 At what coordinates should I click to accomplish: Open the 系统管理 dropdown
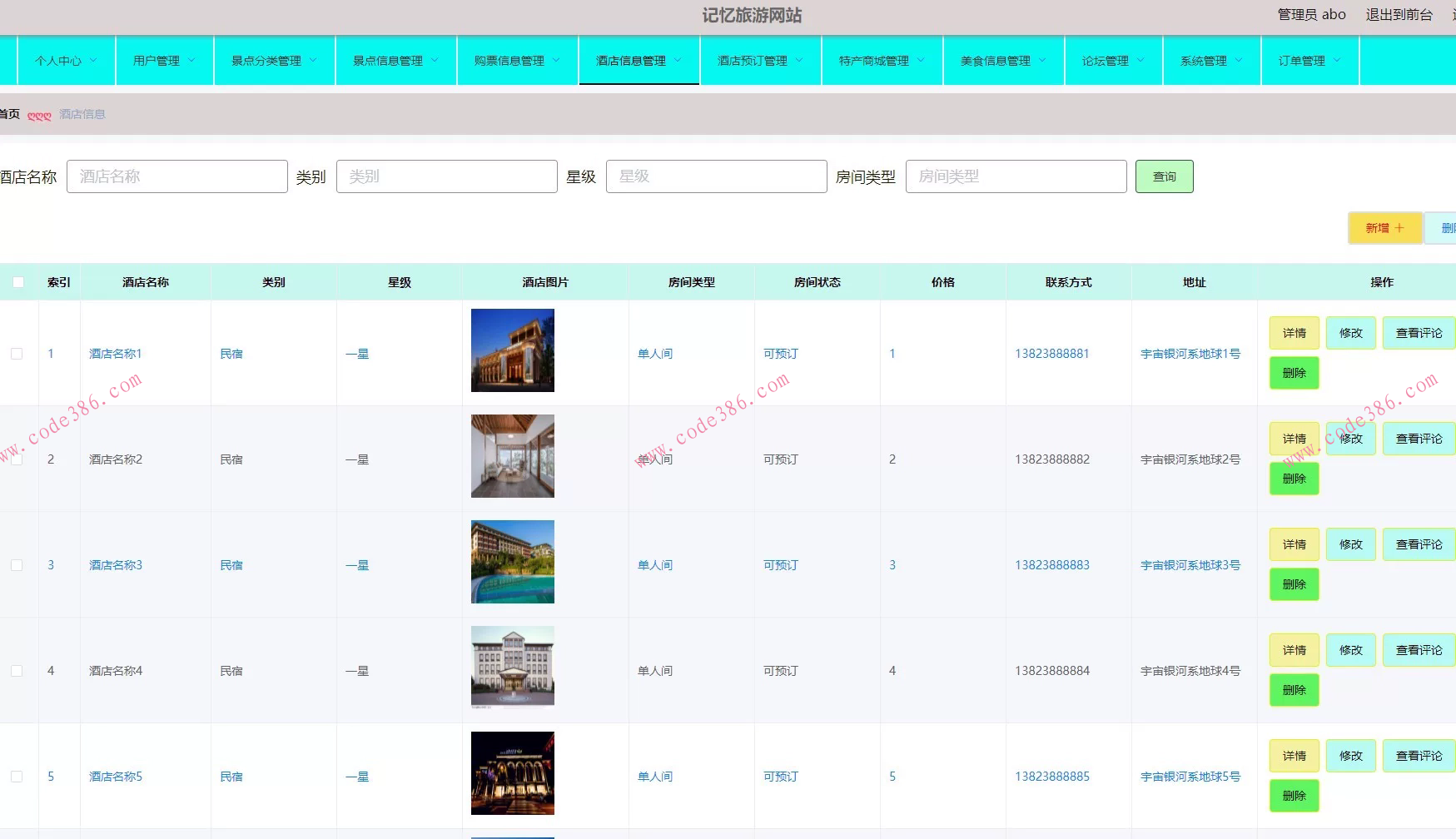1210,61
